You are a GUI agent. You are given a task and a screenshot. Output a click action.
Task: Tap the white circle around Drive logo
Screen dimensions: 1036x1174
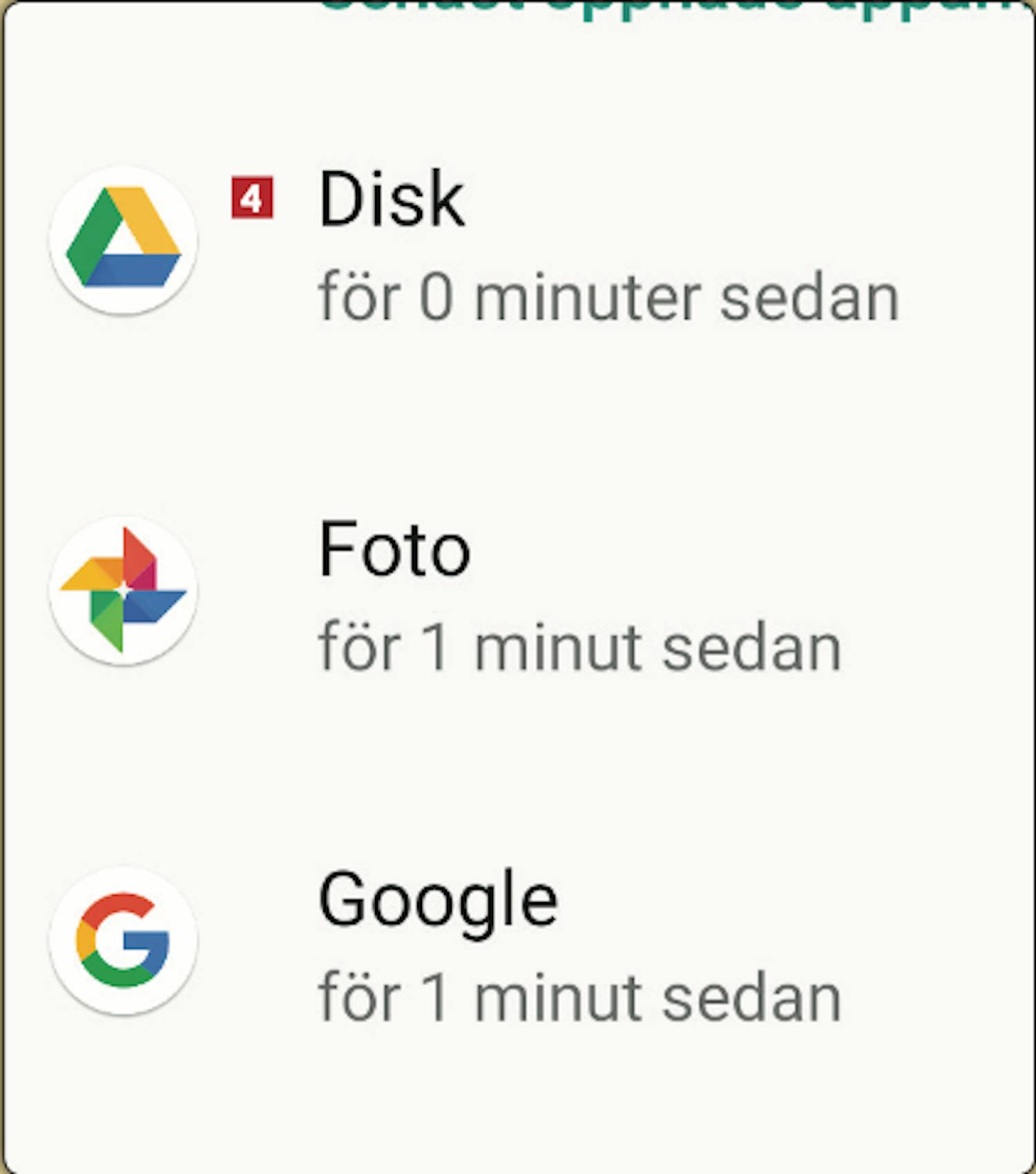click(124, 240)
